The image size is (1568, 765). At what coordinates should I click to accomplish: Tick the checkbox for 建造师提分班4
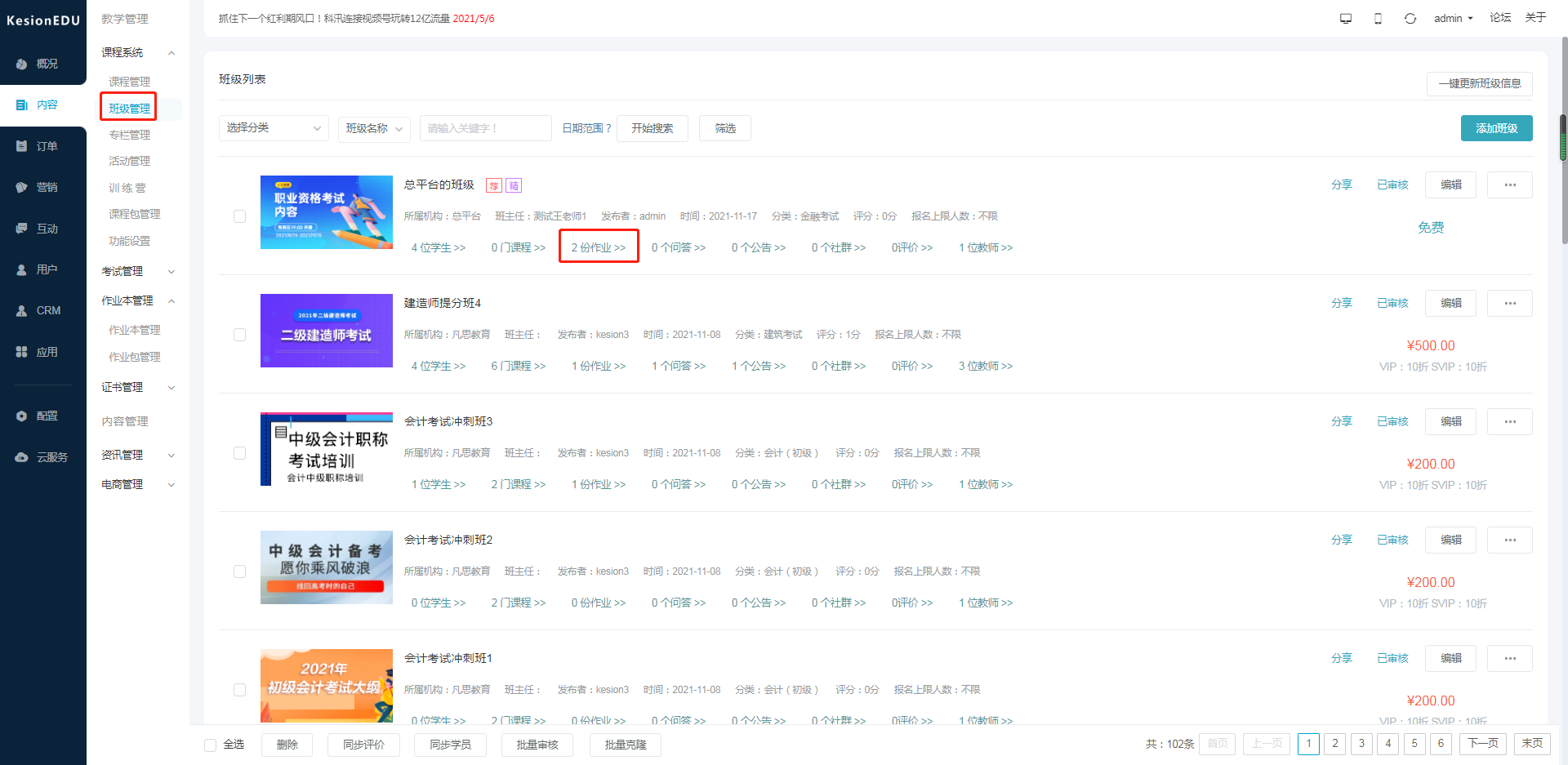tap(239, 335)
